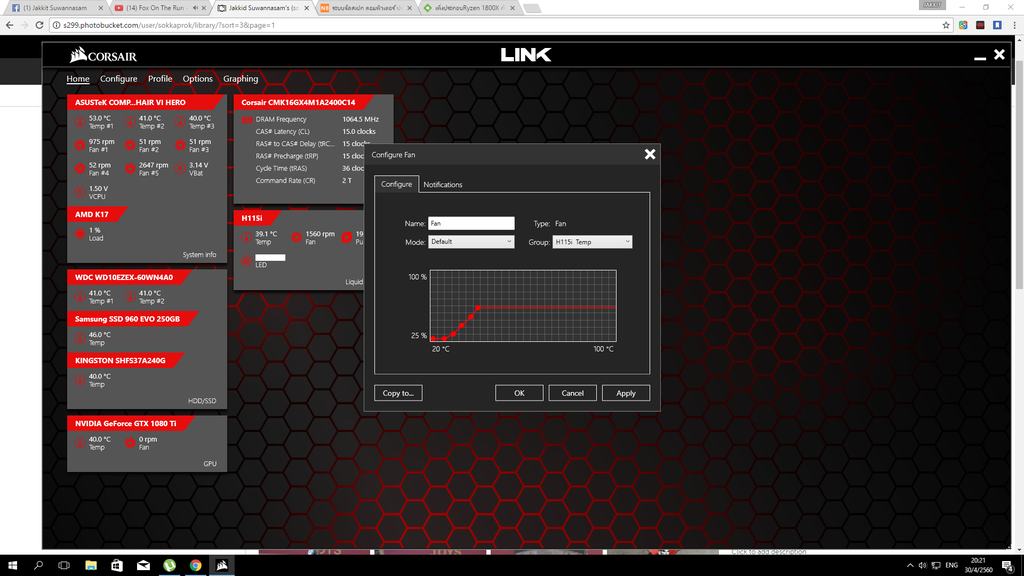Click the Temp #2 41.0 °C motherboard sensor icon
This screenshot has width=1024, height=576.
click(x=130, y=122)
